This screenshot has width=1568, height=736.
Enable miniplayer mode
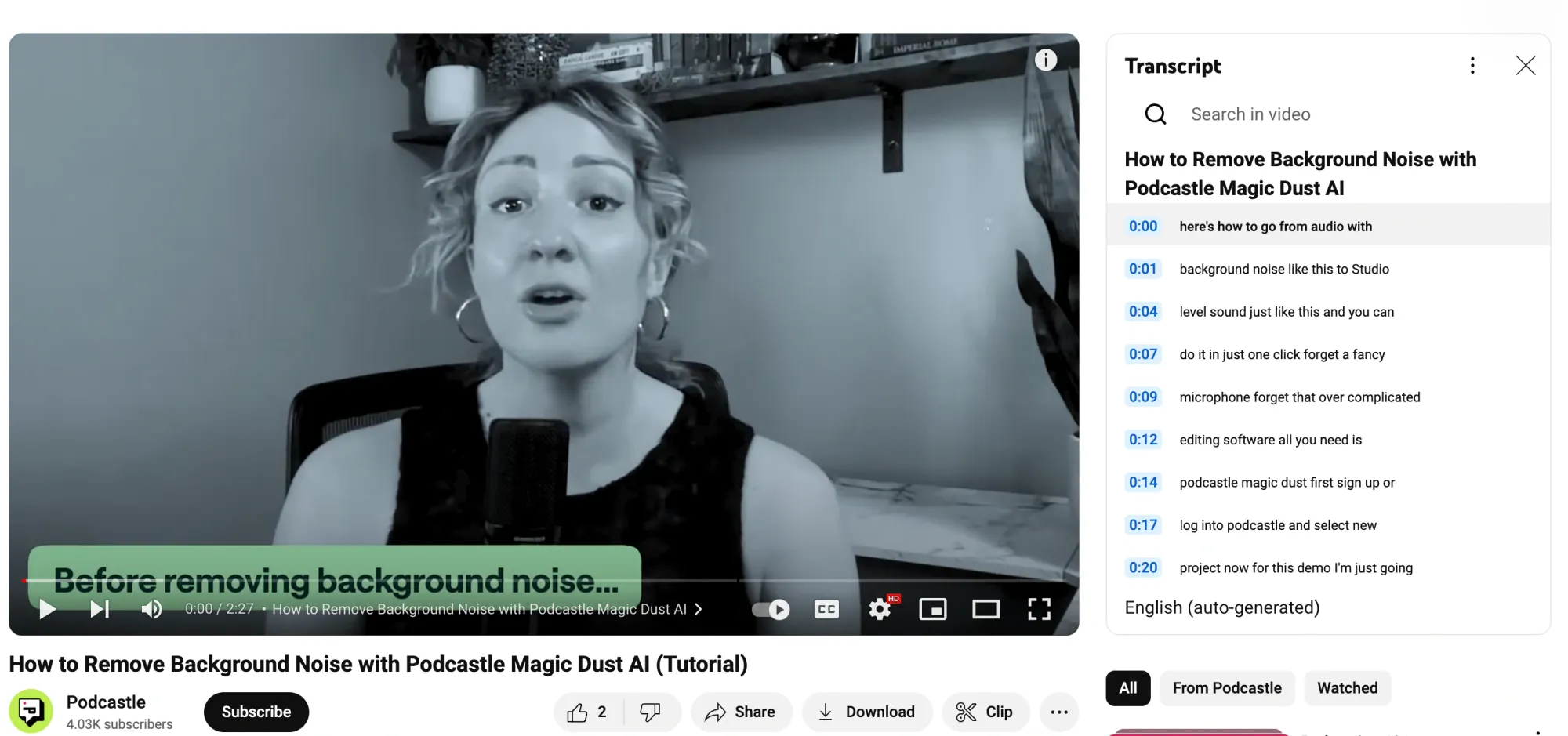coord(933,609)
